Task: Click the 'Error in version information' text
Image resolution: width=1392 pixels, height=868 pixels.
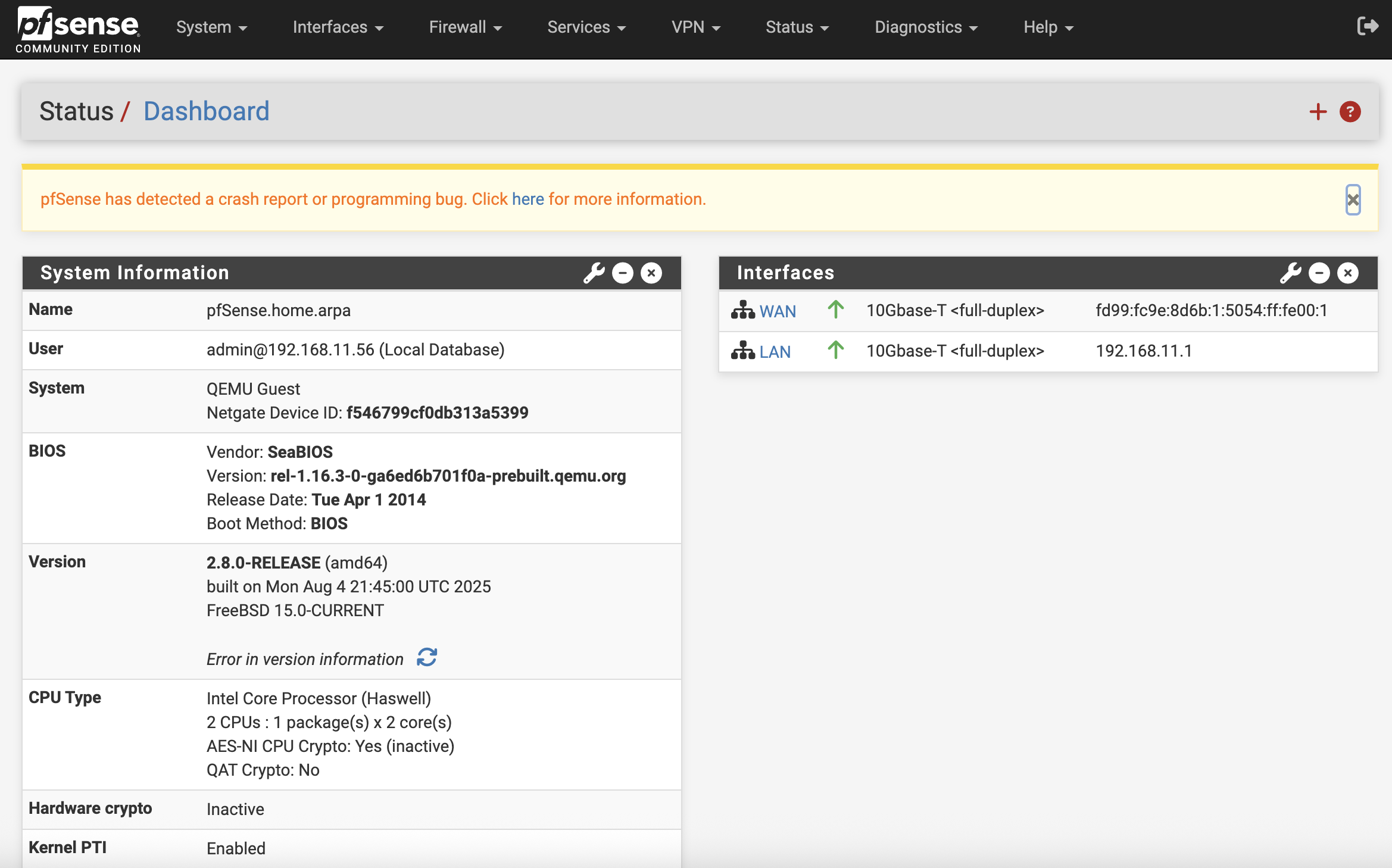Action: (305, 659)
